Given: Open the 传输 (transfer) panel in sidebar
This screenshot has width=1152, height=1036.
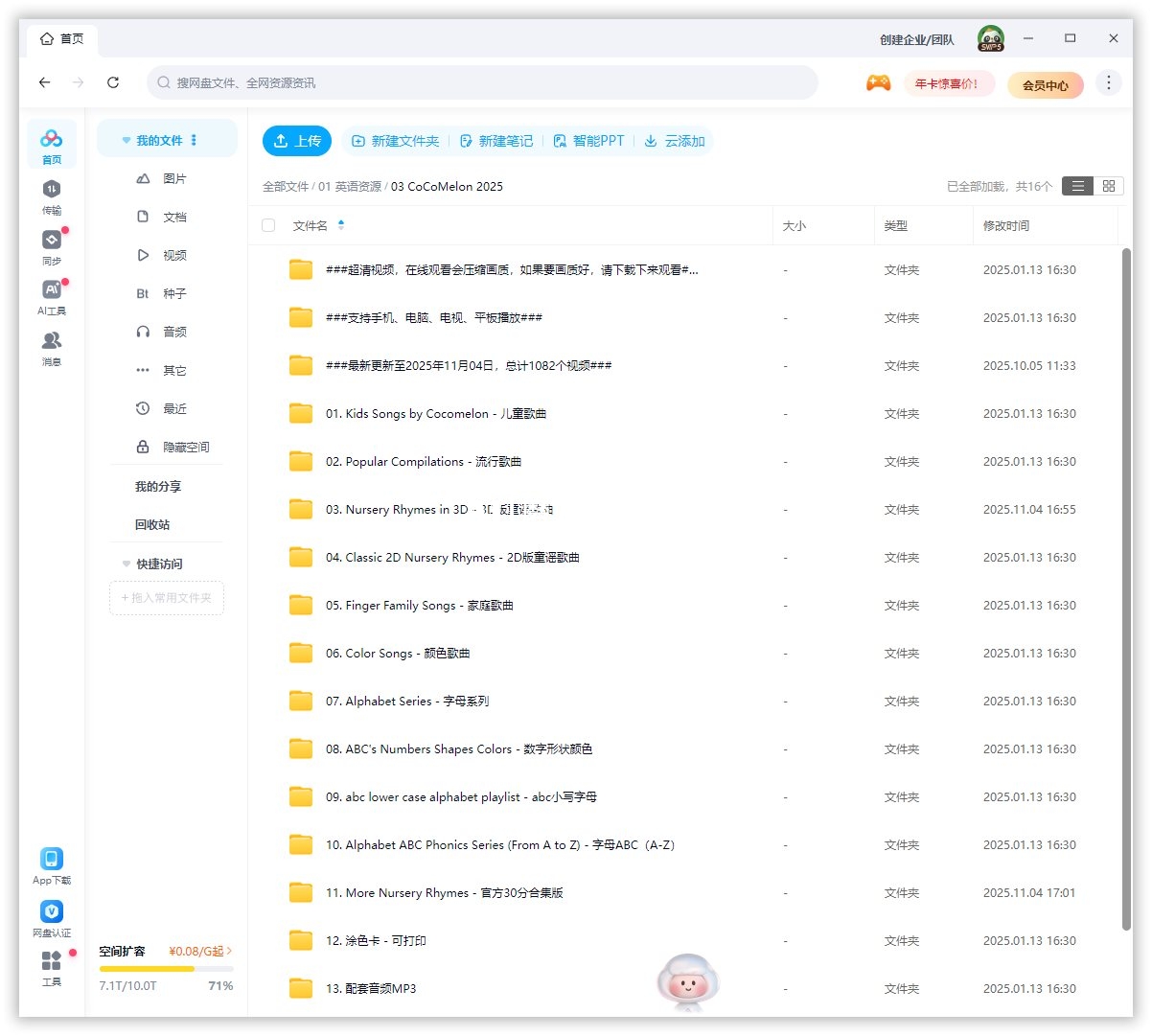Looking at the screenshot, I should click(52, 196).
